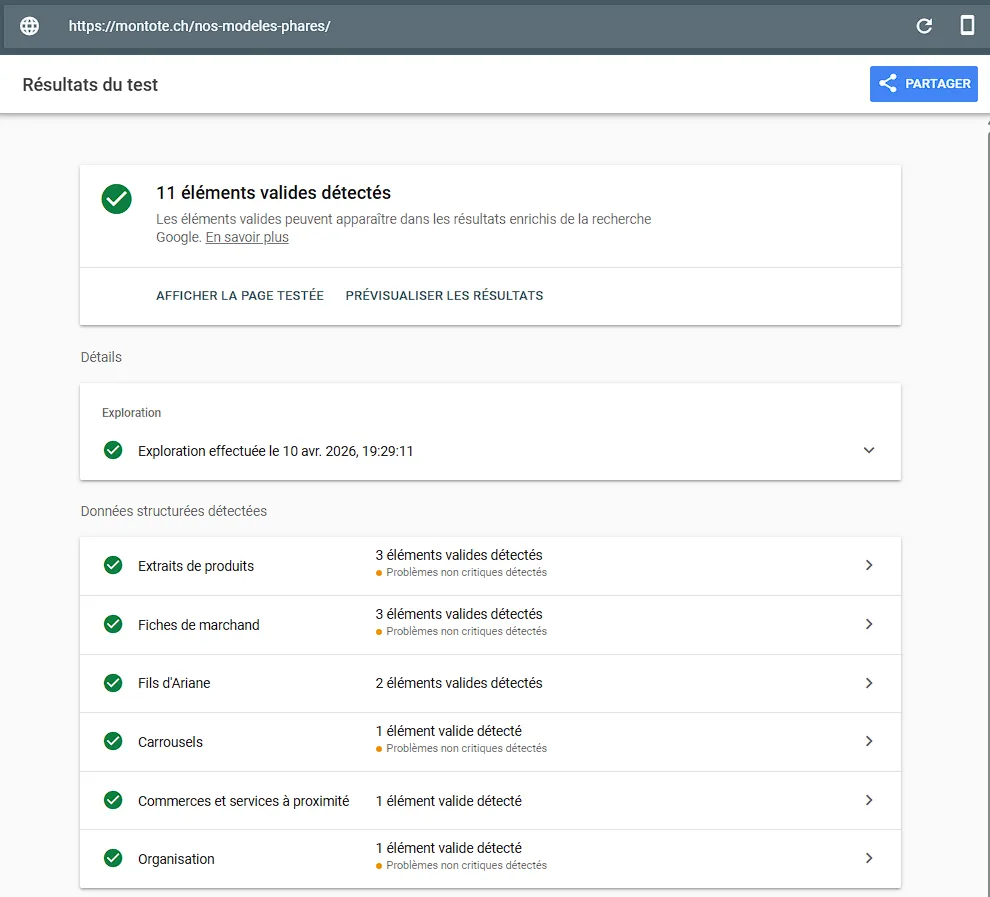Image resolution: width=990 pixels, height=897 pixels.
Task: Open Extraits de produits details arrow
Action: [868, 565]
